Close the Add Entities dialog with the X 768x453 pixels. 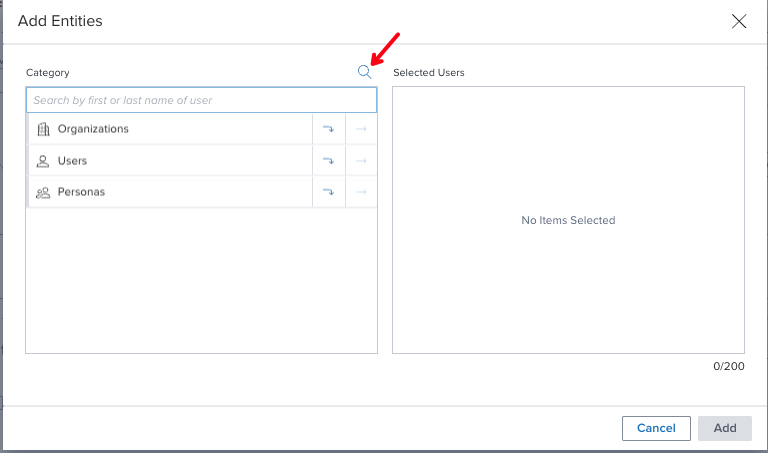point(739,21)
